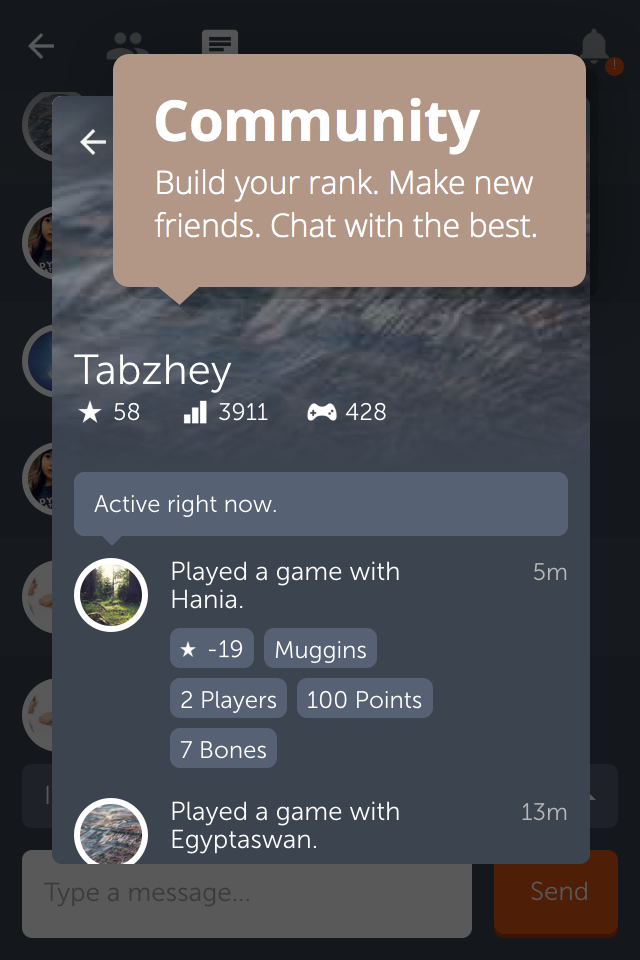Click the gamepad icon showing 428 games

pos(322,412)
